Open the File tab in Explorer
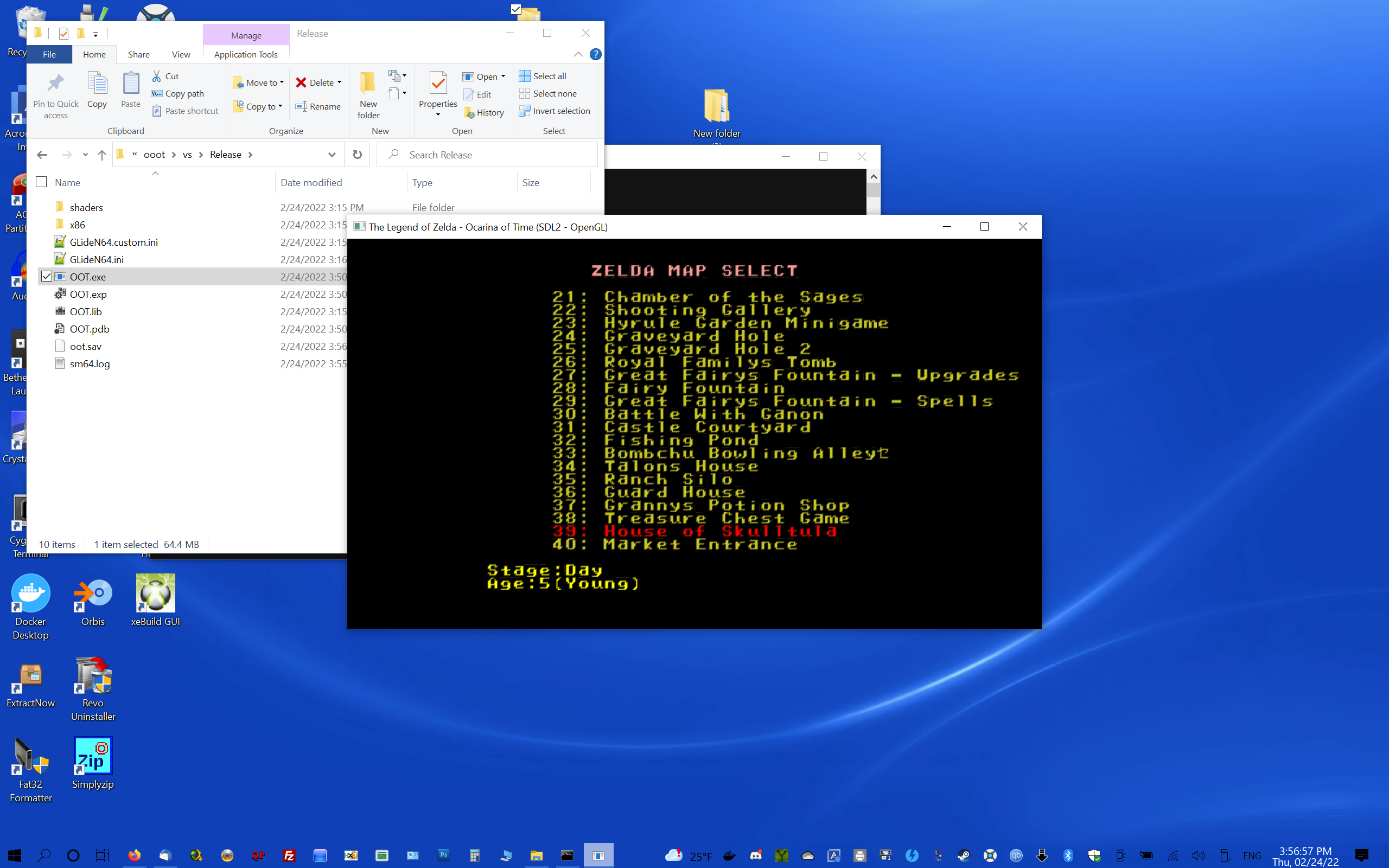This screenshot has height=868, width=1389. 49,54
